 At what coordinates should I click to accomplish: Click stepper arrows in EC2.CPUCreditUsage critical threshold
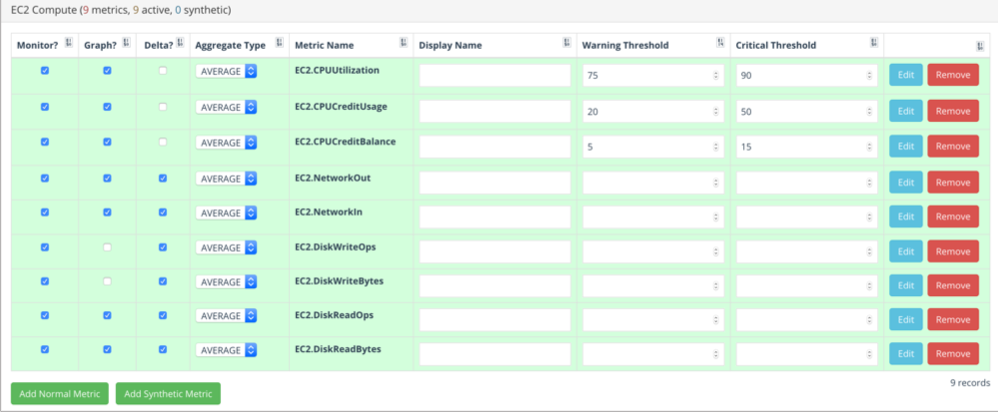[x=869, y=111]
